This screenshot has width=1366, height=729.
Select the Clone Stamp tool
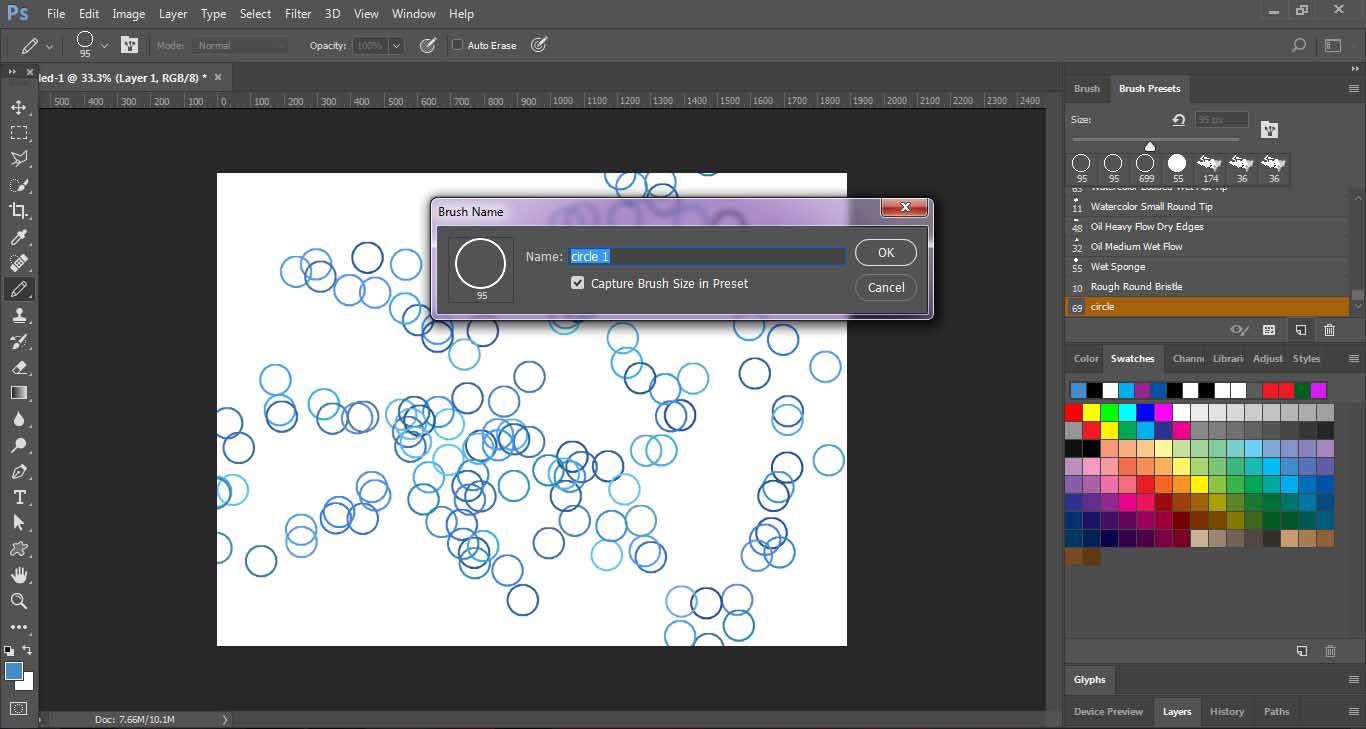click(18, 315)
